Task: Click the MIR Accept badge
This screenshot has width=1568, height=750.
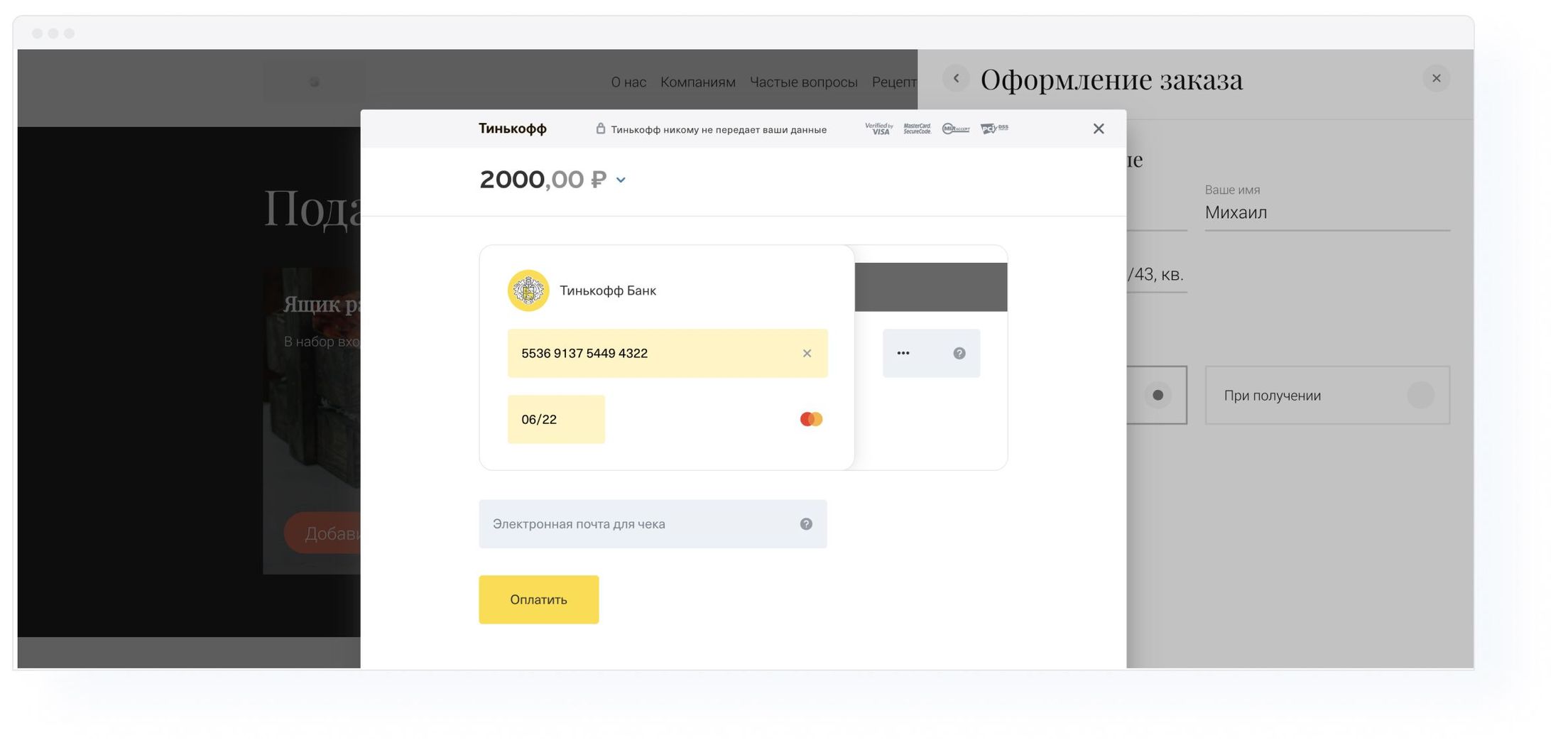Action: coord(956,129)
